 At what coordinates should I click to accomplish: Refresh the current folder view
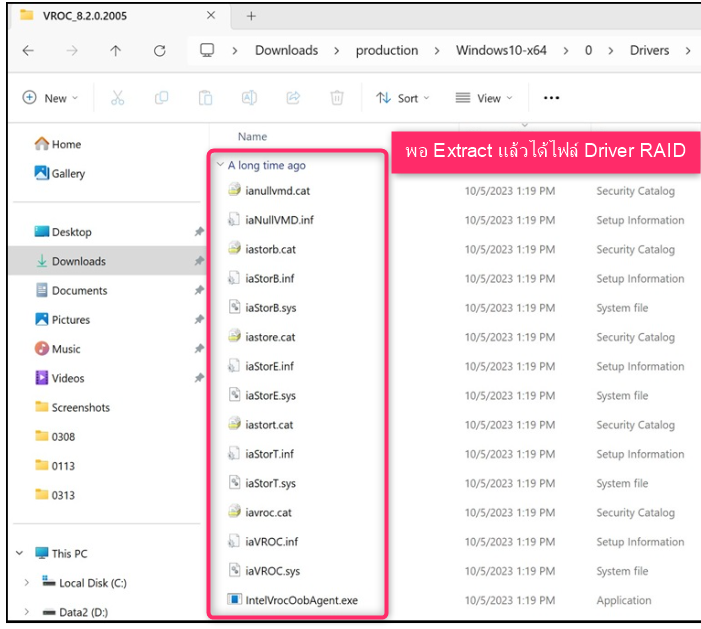(160, 51)
